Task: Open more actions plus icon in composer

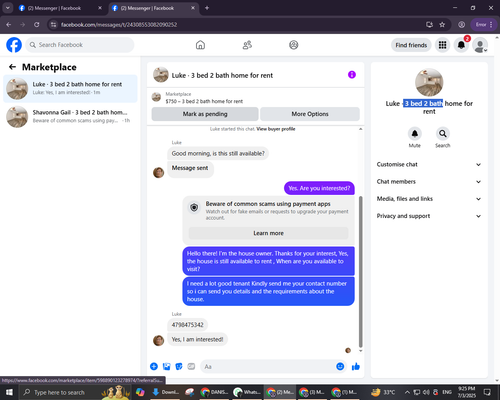Action: pyautogui.click(x=154, y=367)
